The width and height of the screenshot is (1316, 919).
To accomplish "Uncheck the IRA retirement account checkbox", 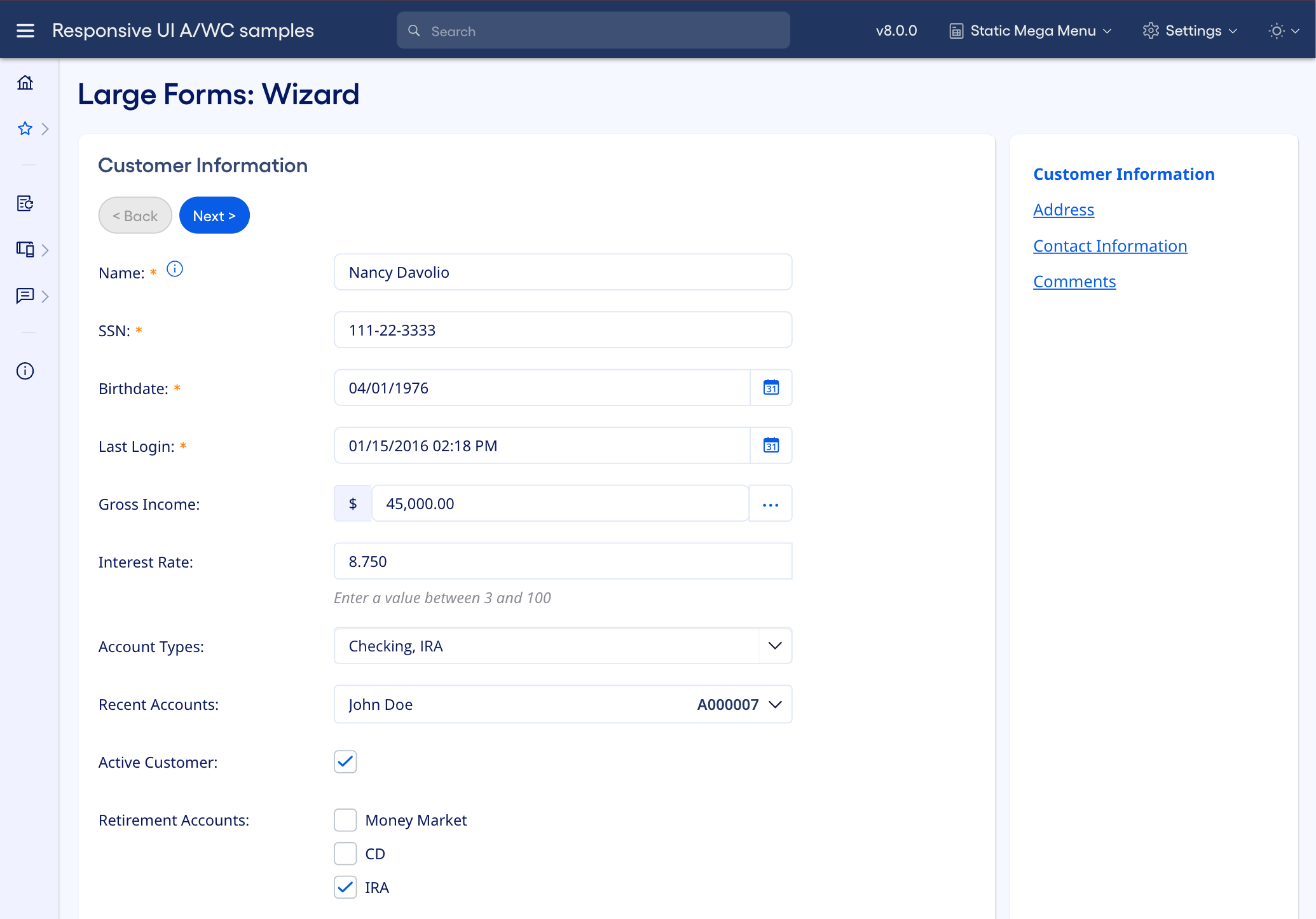I will point(345,887).
